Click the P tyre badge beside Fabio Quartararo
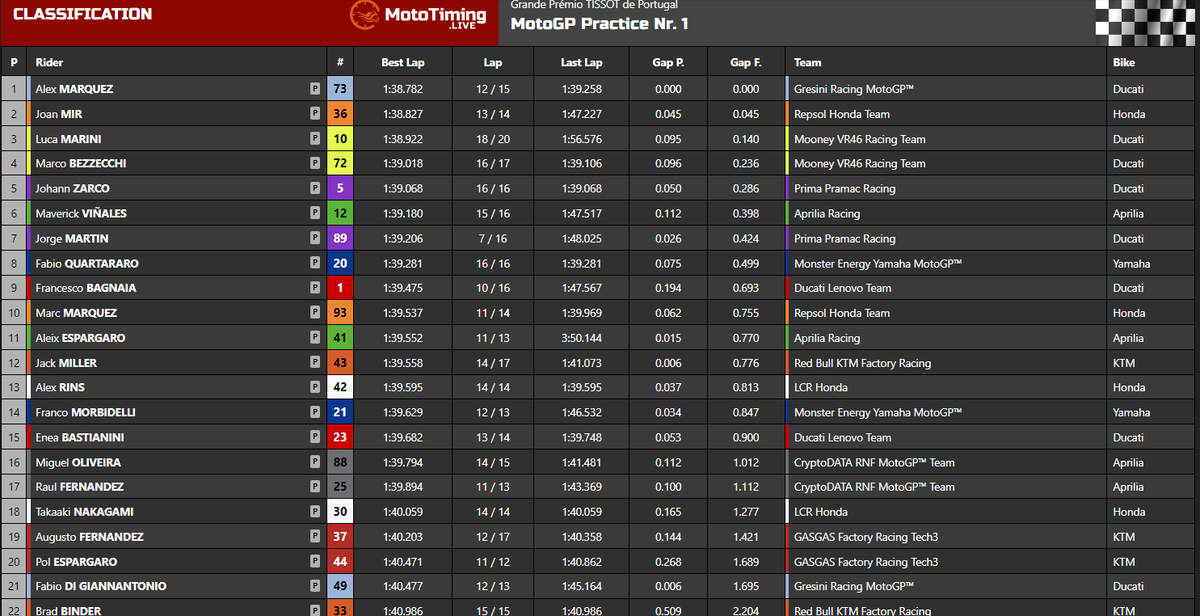This screenshot has width=1200, height=616. click(315, 263)
